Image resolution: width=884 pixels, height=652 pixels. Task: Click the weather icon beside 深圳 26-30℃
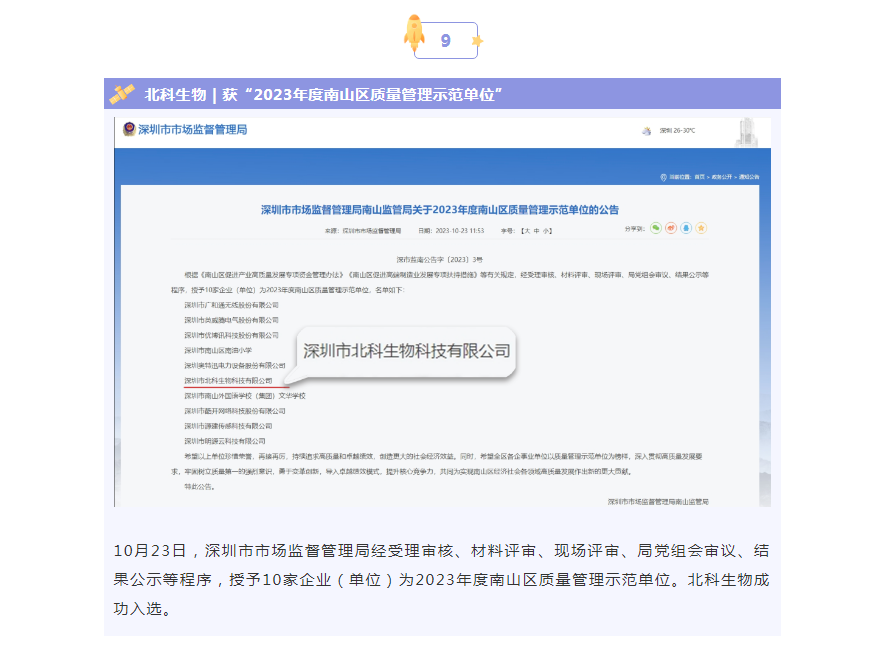click(x=647, y=131)
